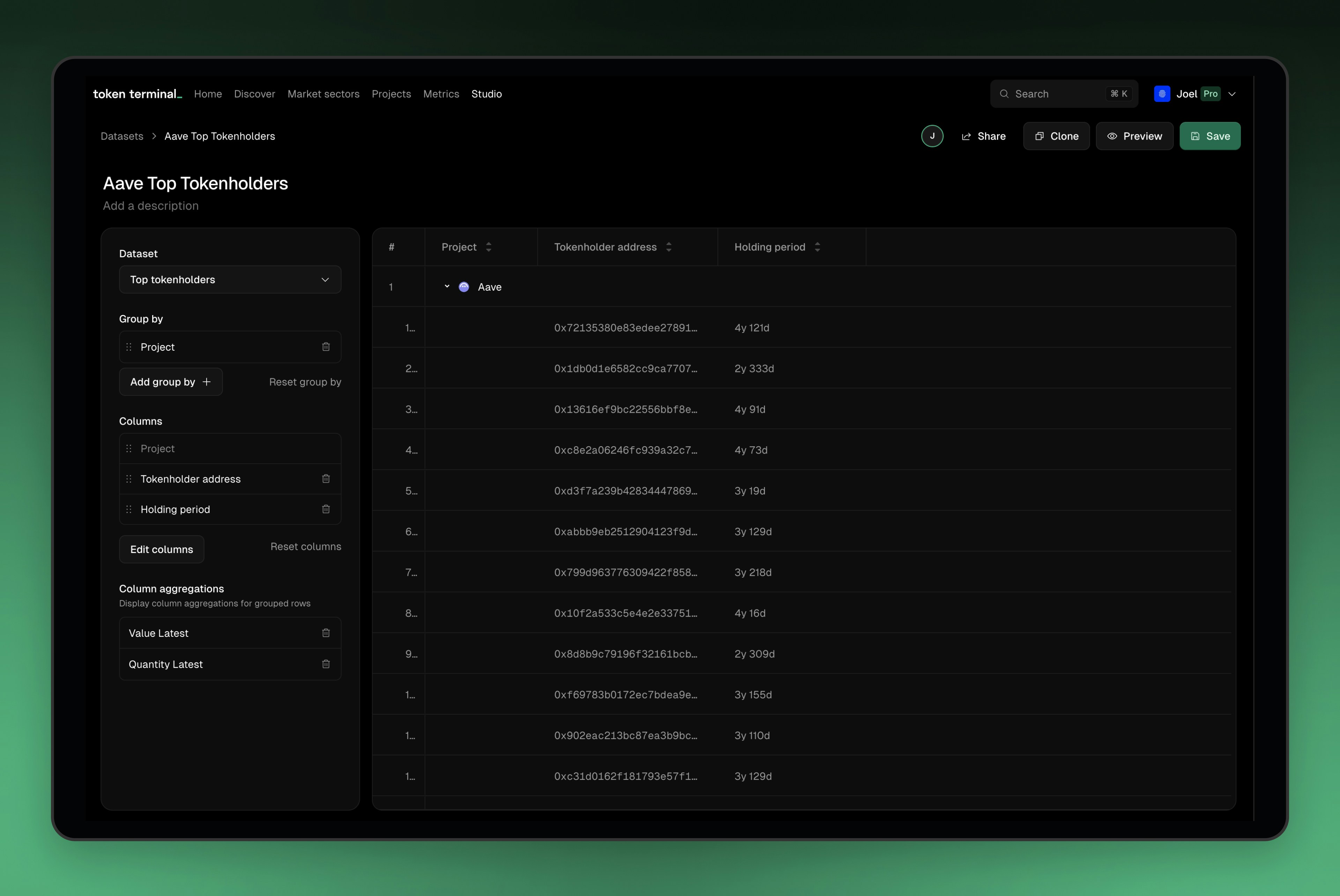Image resolution: width=1340 pixels, height=896 pixels.
Task: Open the Discover nav item
Action: [x=254, y=94]
